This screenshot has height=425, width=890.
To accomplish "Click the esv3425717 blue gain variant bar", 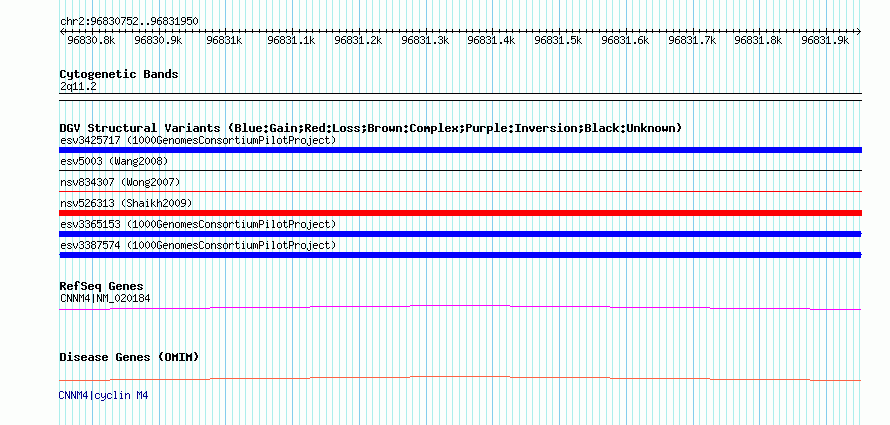I will (460, 150).
